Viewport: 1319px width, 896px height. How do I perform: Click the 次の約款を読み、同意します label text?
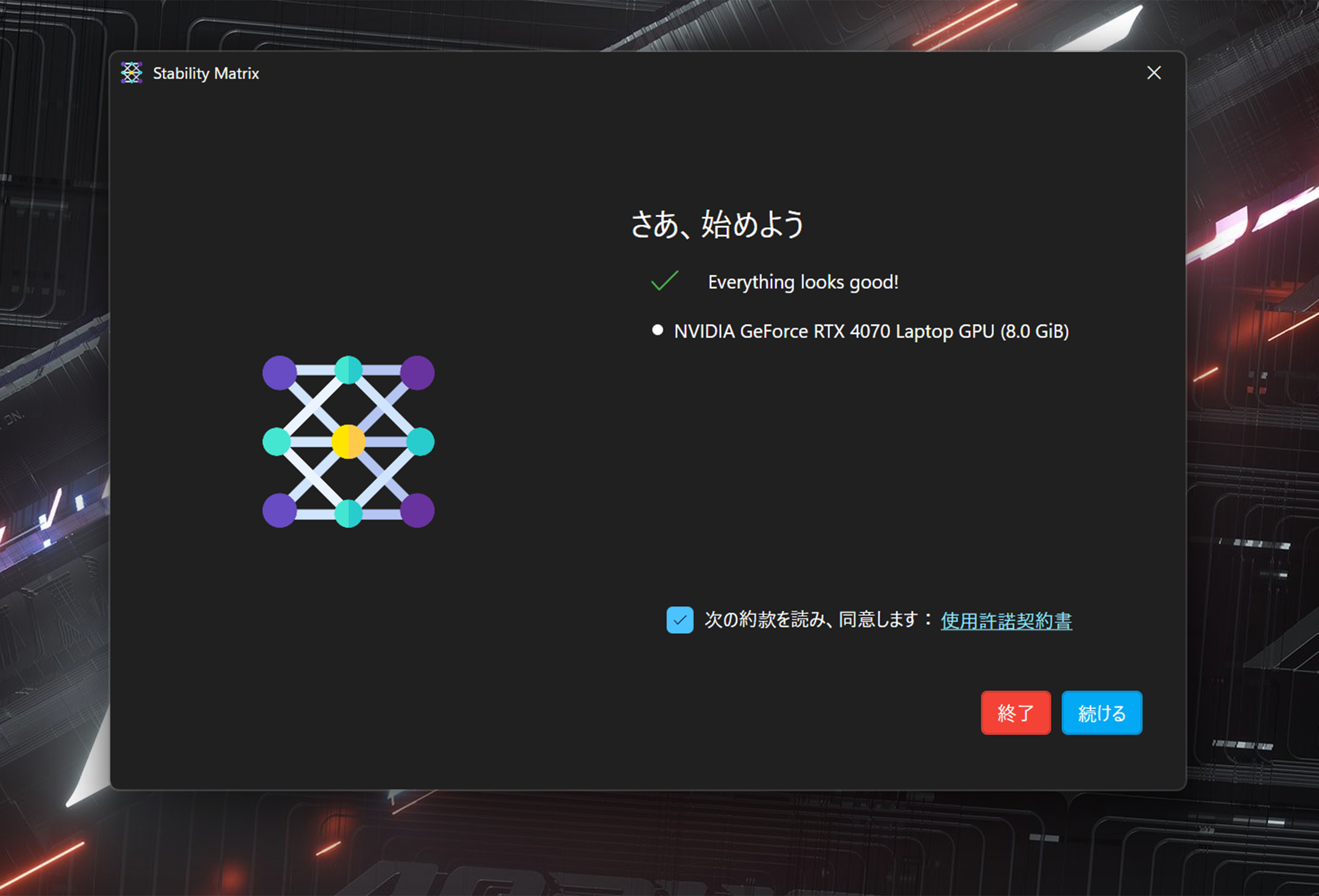tap(811, 620)
